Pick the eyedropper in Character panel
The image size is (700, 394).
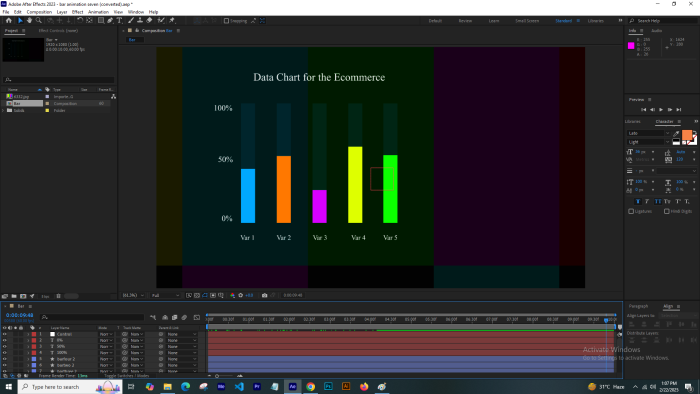(676, 133)
